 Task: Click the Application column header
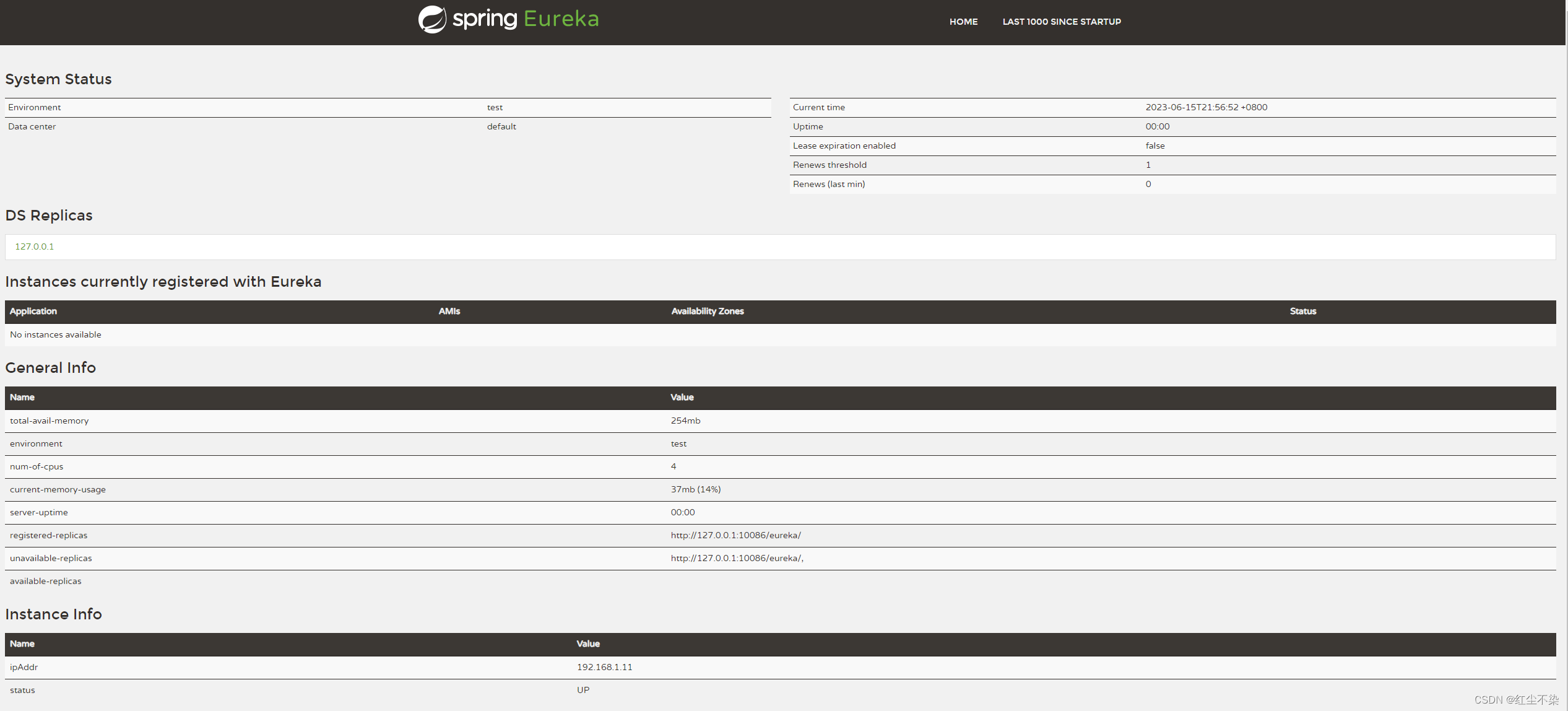(x=33, y=312)
